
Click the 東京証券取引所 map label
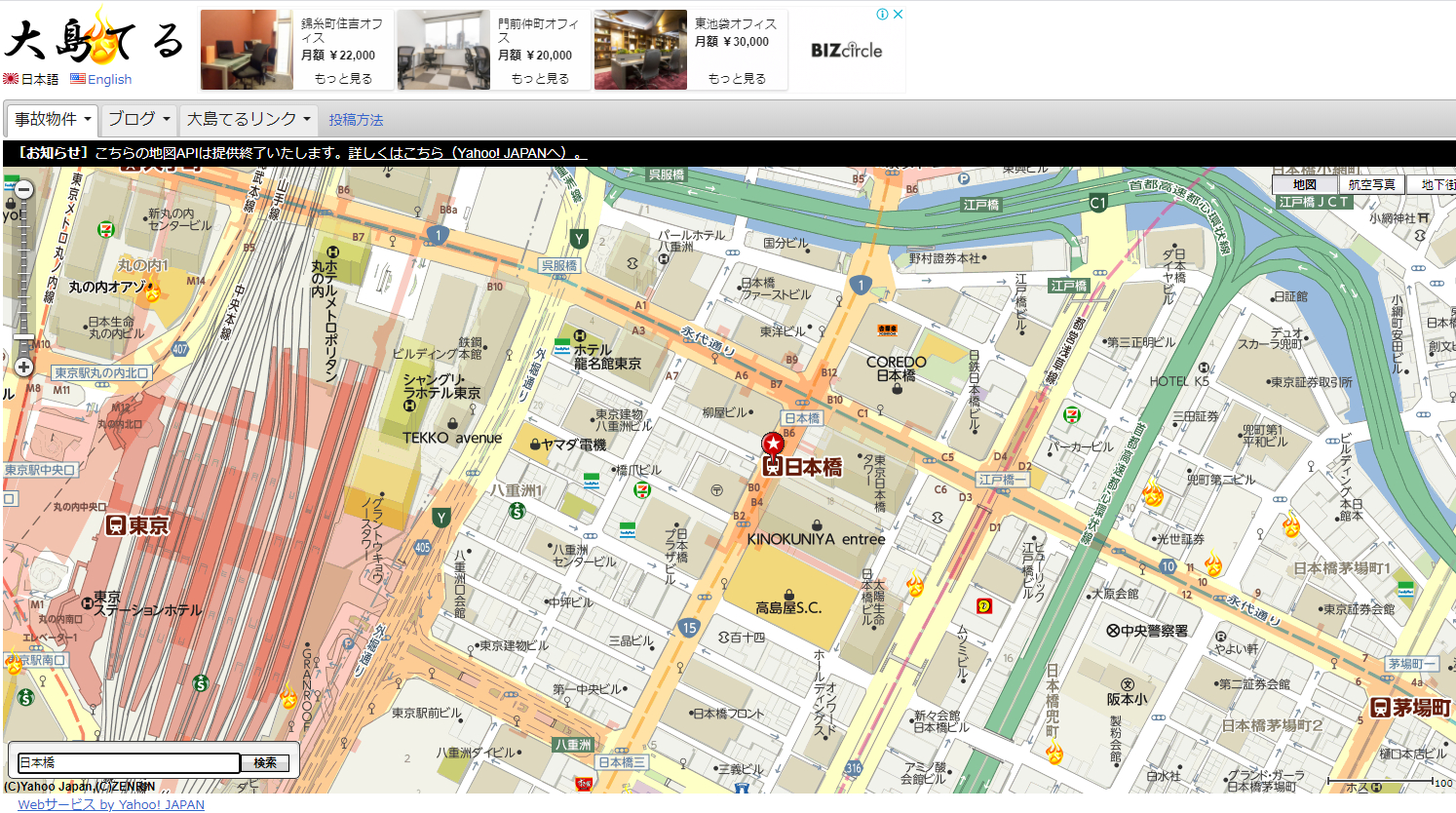(1311, 382)
